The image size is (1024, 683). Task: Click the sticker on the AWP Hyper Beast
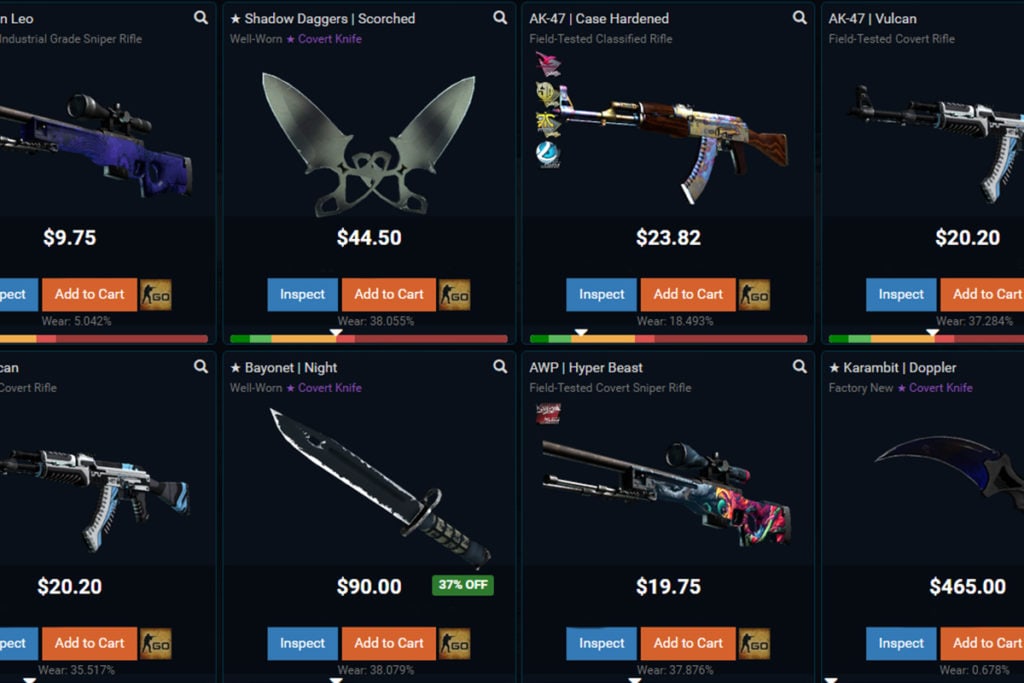[548, 413]
